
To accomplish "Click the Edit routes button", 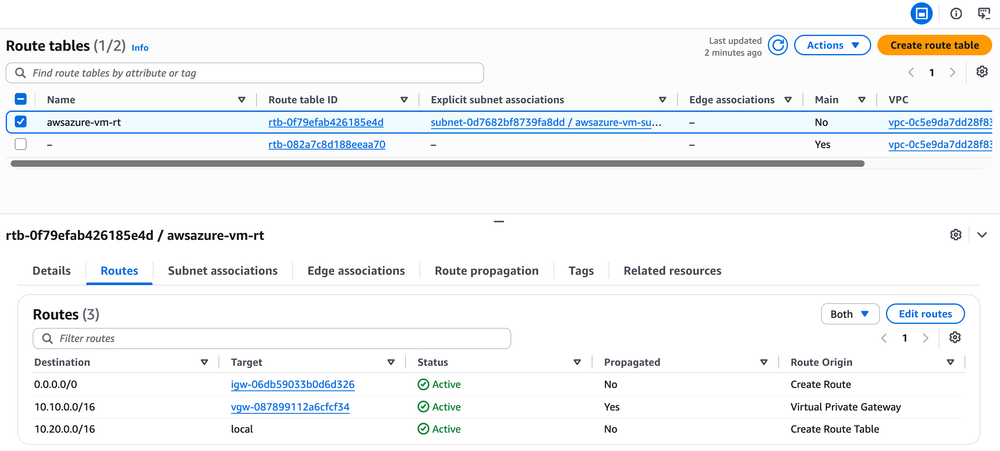I will [925, 314].
